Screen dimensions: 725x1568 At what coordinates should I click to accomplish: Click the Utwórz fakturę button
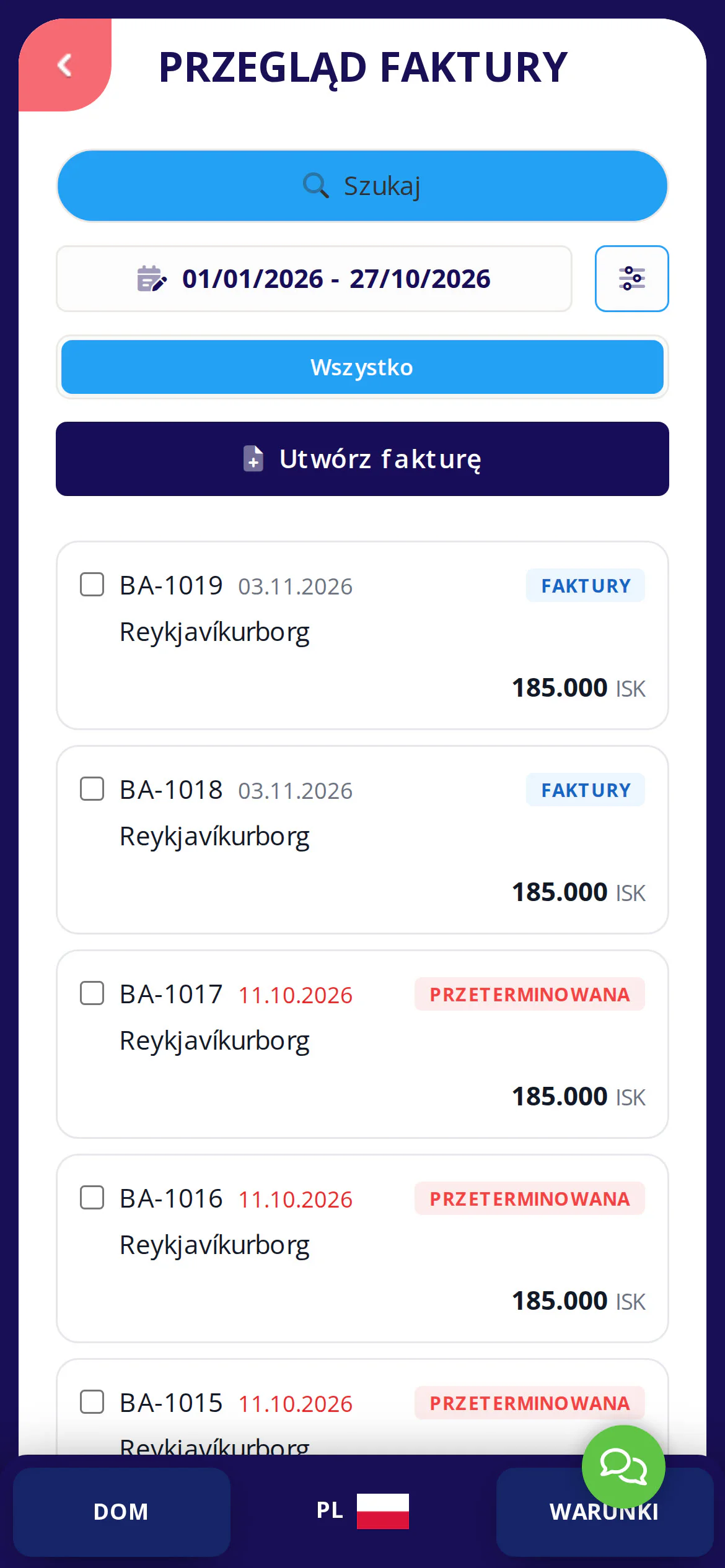tap(362, 459)
